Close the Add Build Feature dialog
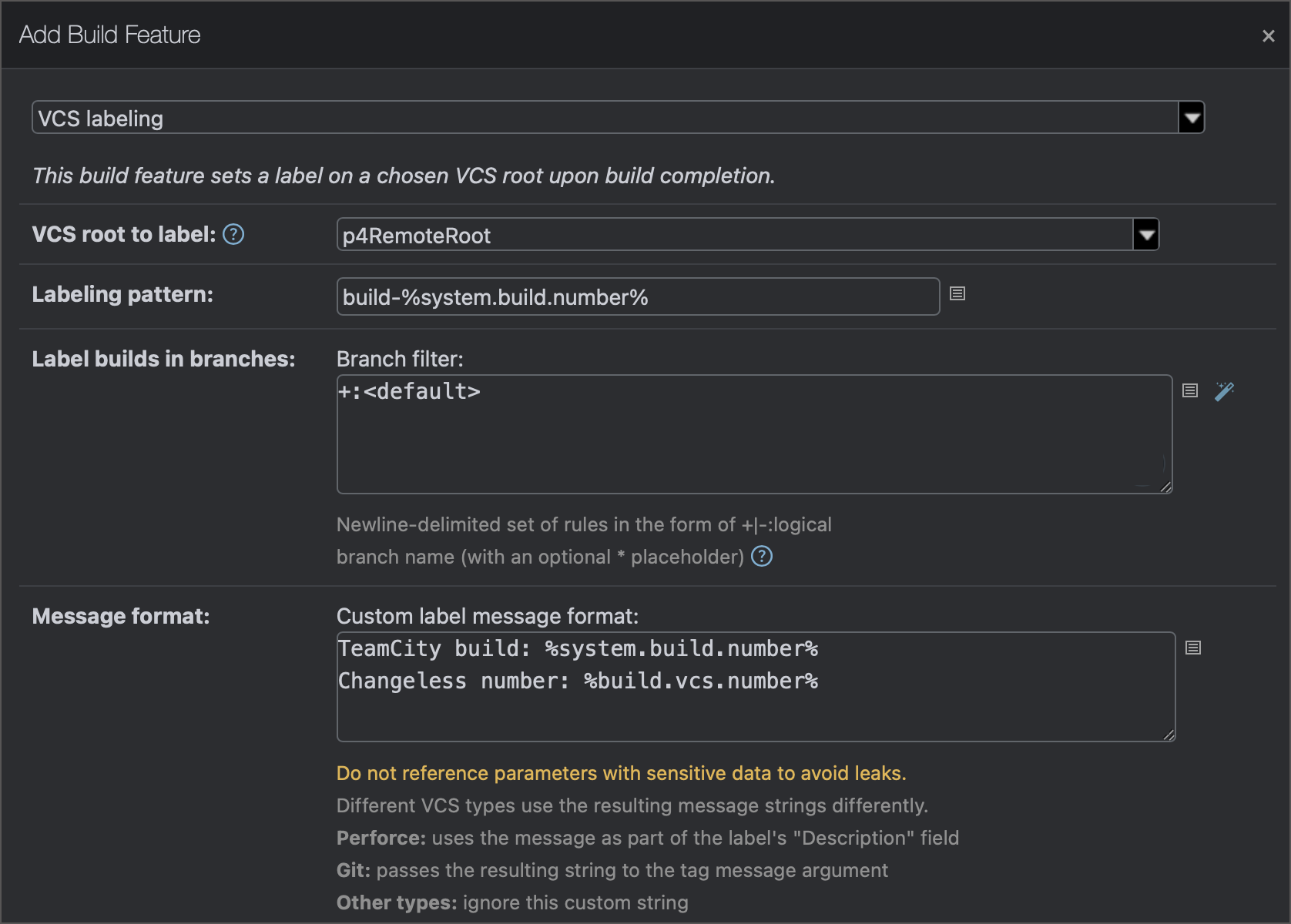Viewport: 1291px width, 924px height. tap(1268, 35)
